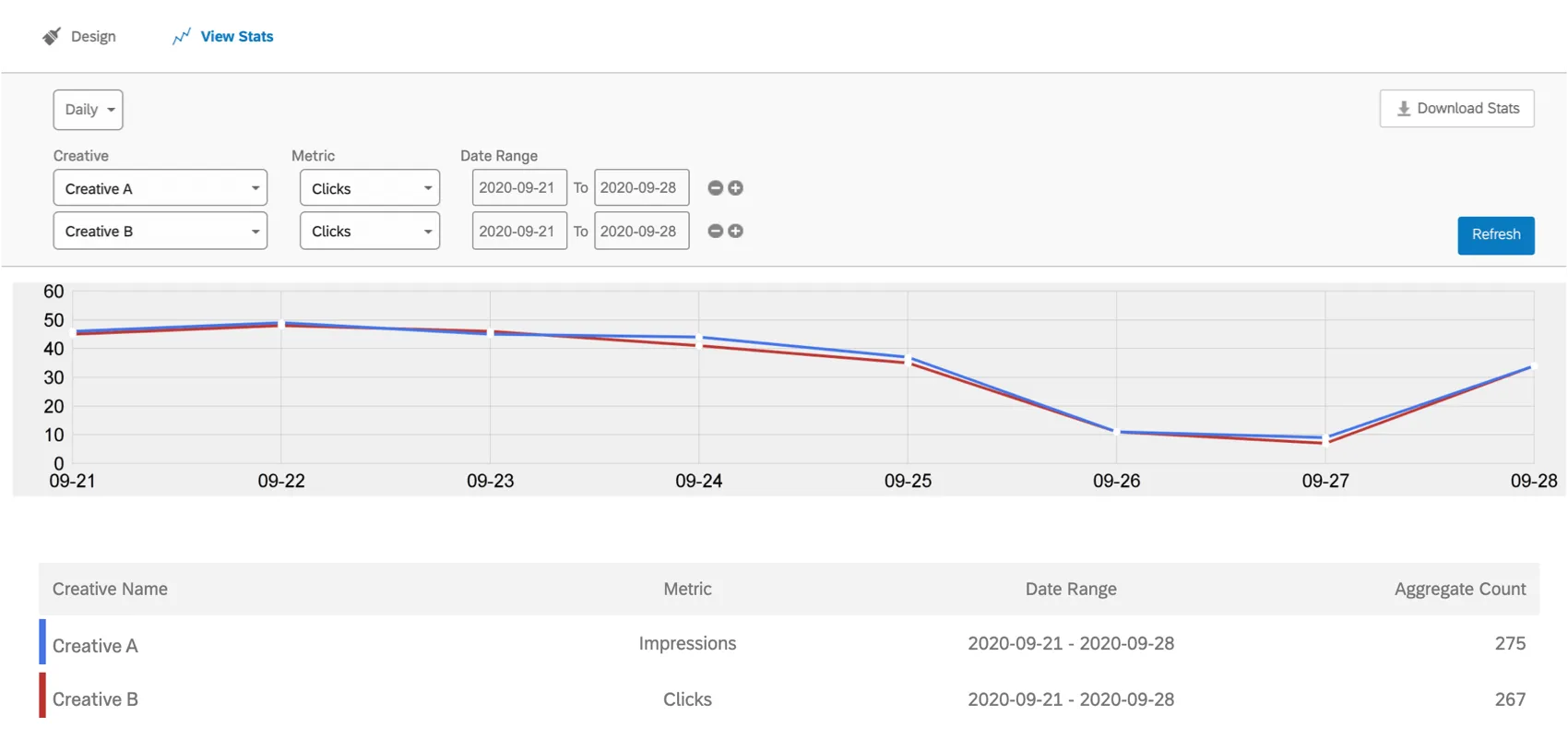Click the minus icon on Creative B's date row
The image size is (1568, 740).
tap(715, 231)
